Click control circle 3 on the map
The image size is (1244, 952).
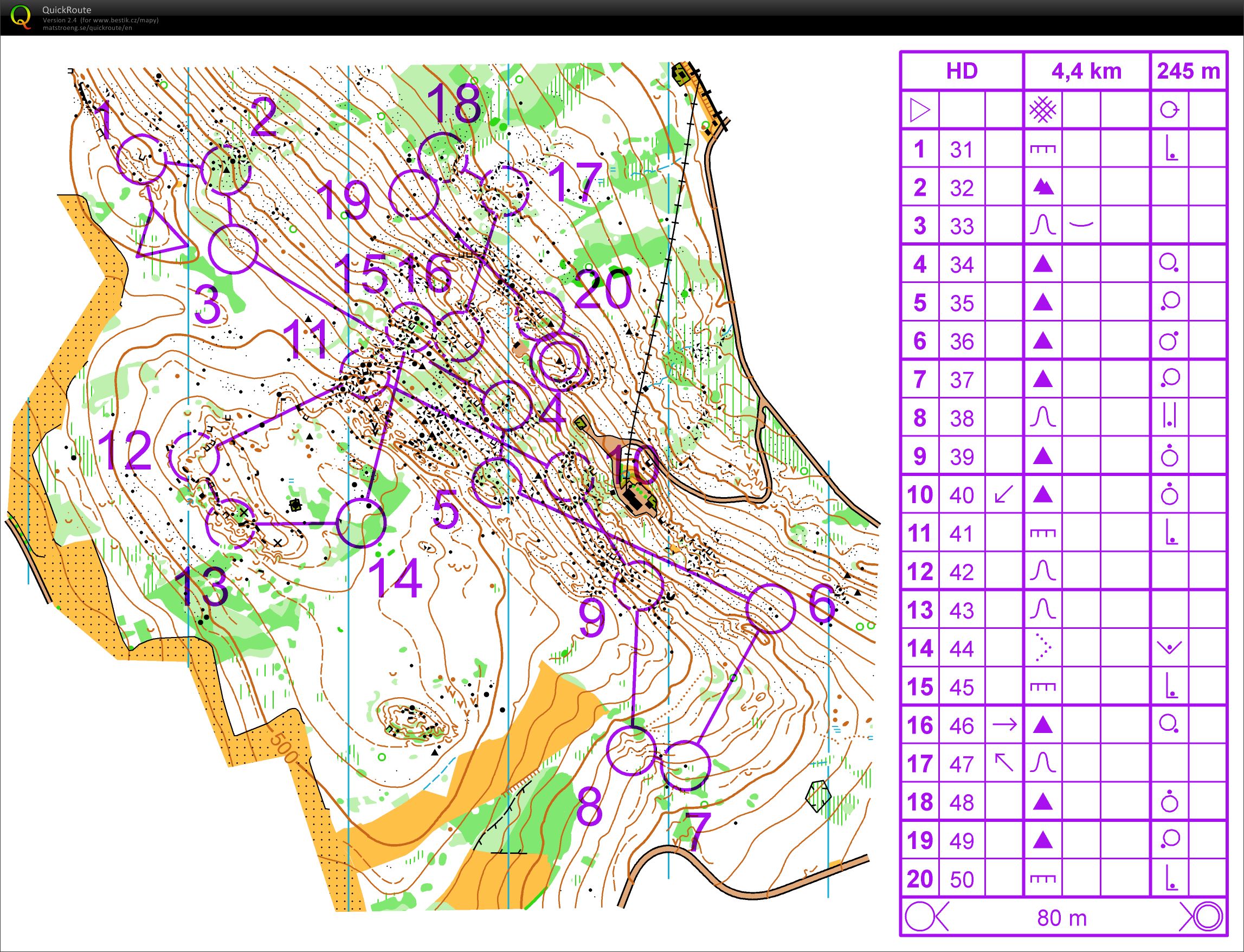tap(233, 249)
